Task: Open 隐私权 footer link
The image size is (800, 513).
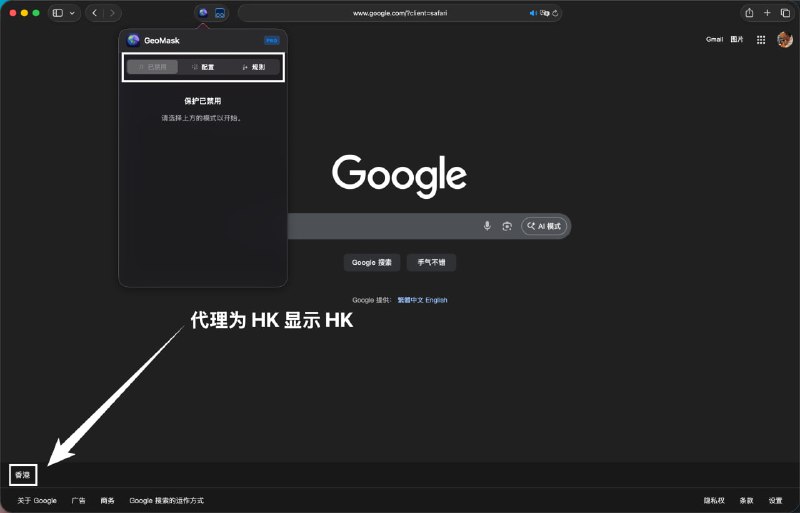Action: pos(714,501)
